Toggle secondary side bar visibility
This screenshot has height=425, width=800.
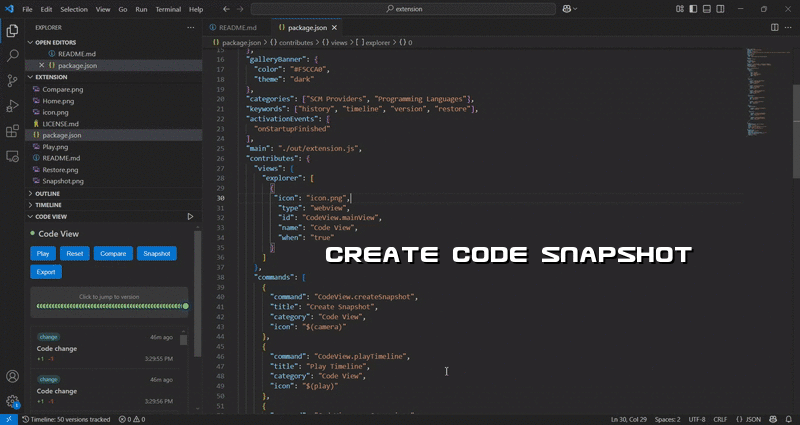pyautogui.click(x=720, y=9)
